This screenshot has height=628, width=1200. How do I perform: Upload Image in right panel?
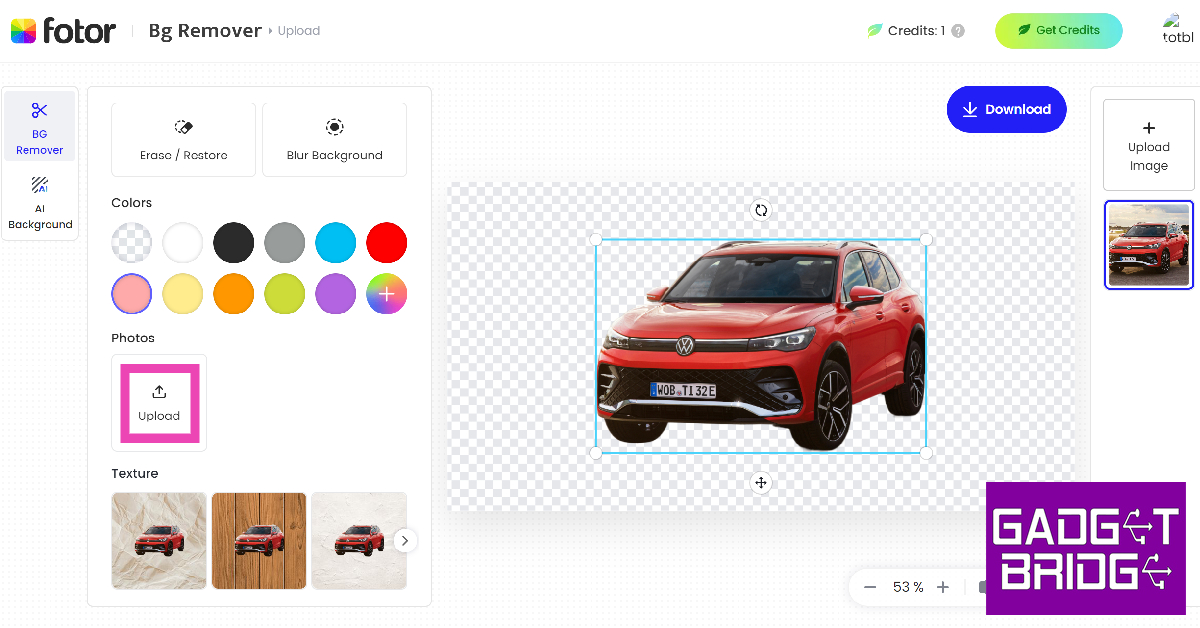(1149, 145)
